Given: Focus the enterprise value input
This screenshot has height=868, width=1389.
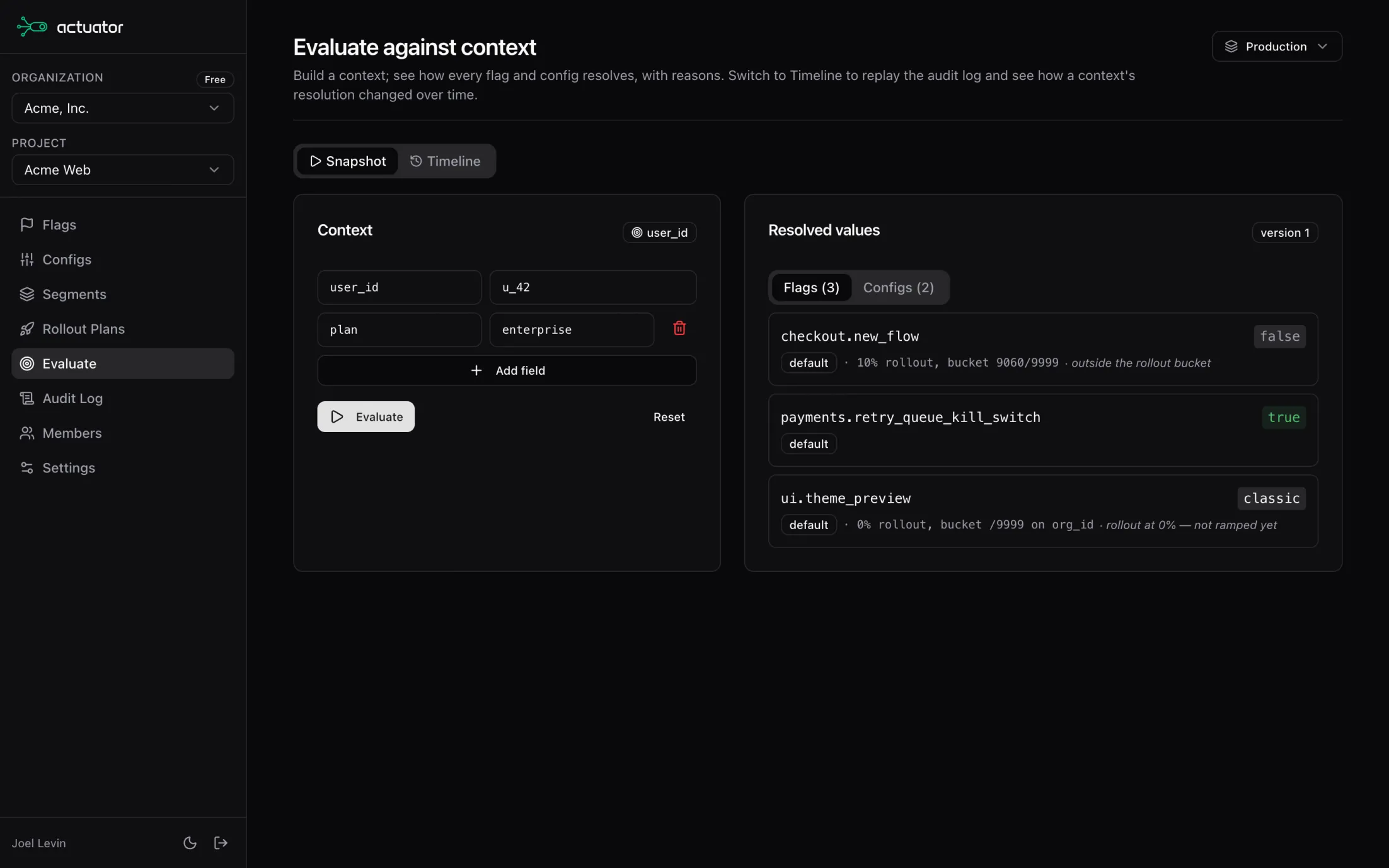Looking at the screenshot, I should click(x=572, y=329).
